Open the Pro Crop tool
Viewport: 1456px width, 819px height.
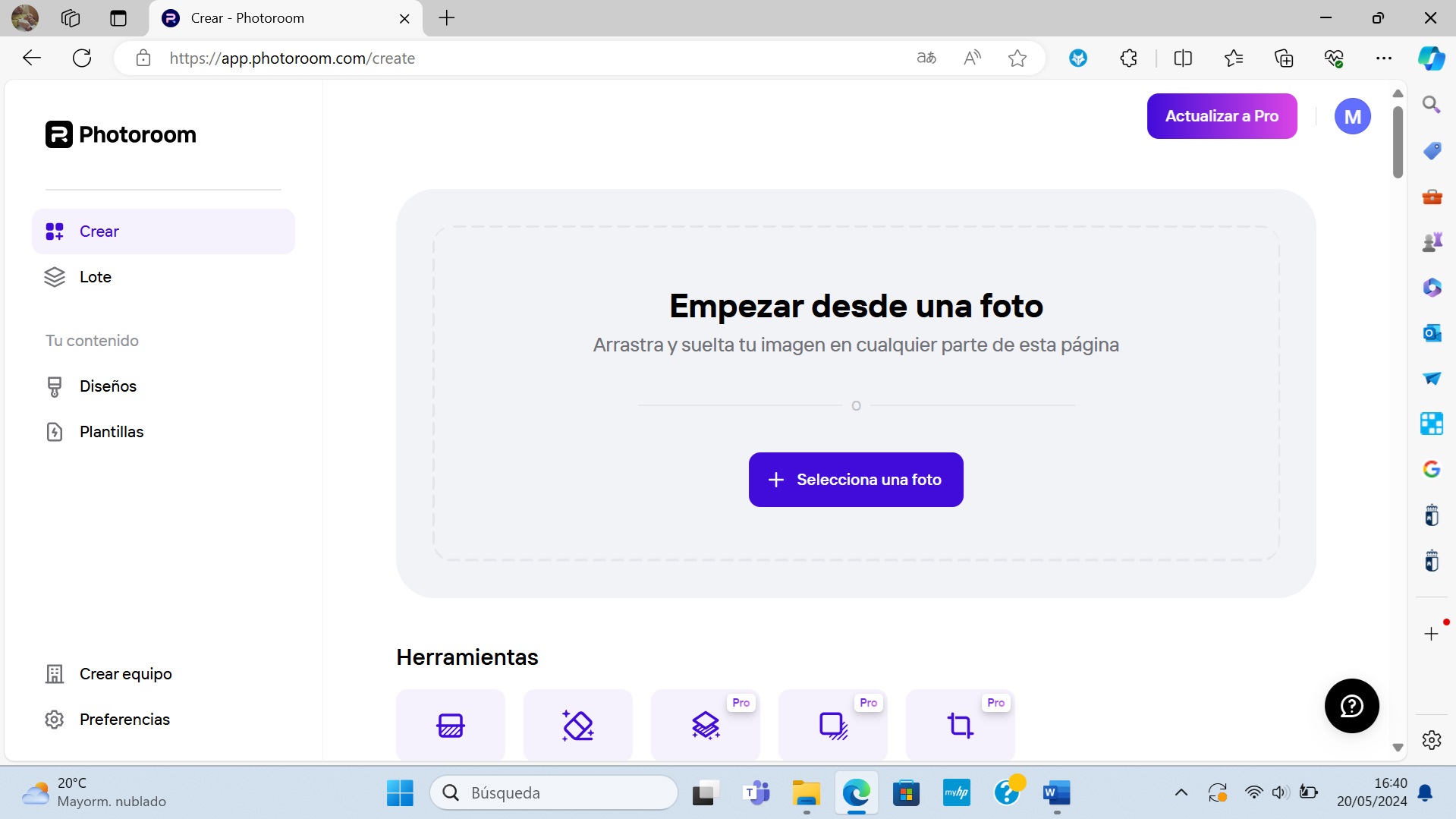click(x=960, y=725)
